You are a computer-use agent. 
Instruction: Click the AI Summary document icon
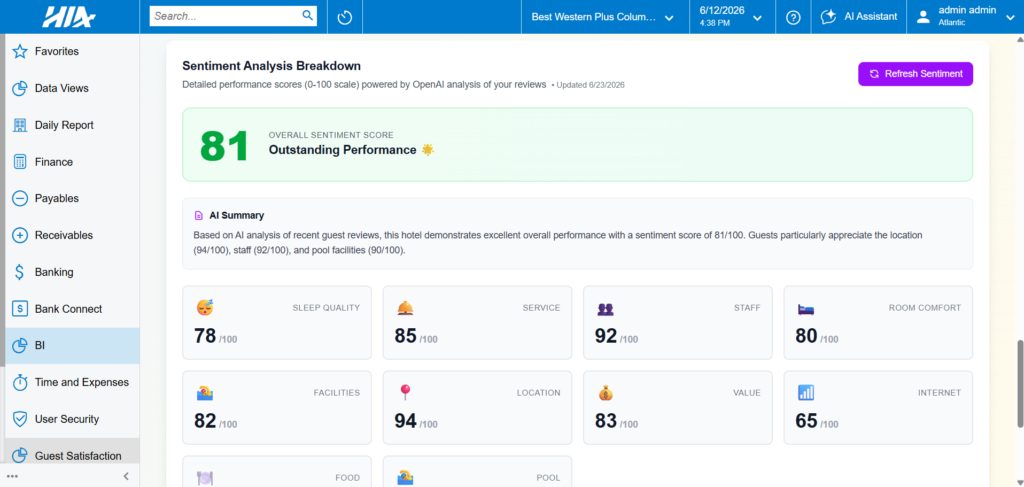click(199, 215)
